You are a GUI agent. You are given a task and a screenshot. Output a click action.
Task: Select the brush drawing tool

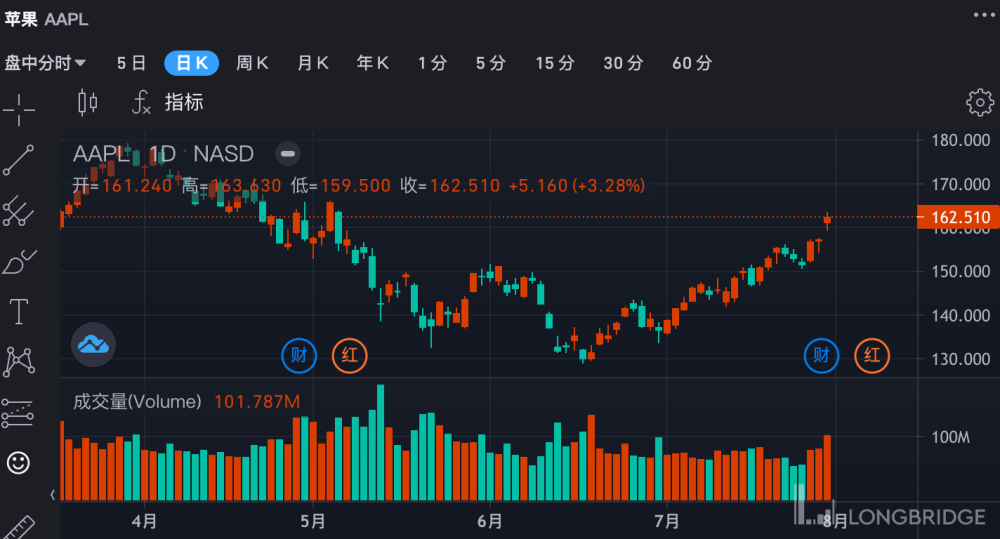(x=19, y=261)
